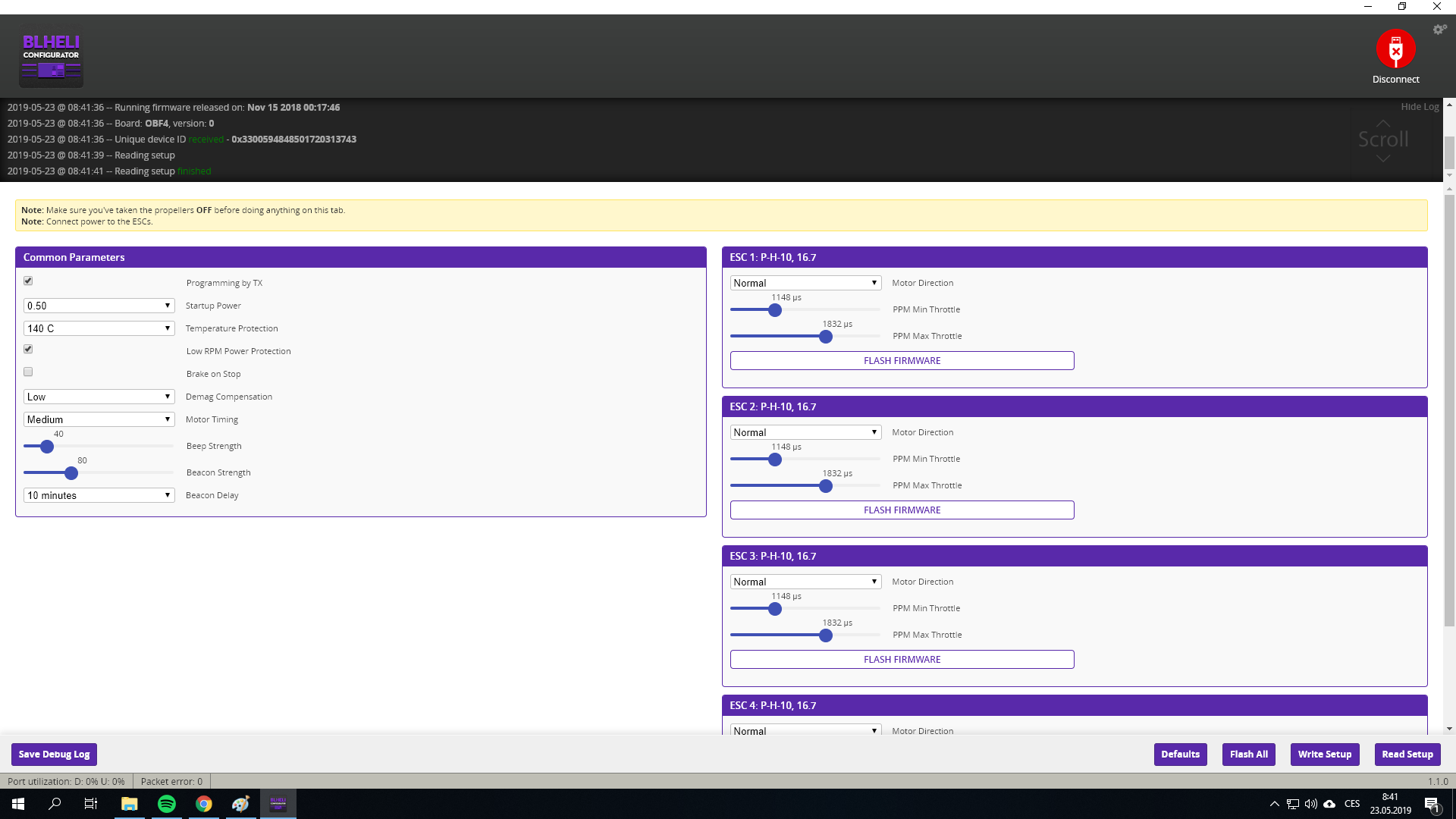Enable the Brake on Stop checkbox
Image resolution: width=1456 pixels, height=819 pixels.
coord(28,372)
